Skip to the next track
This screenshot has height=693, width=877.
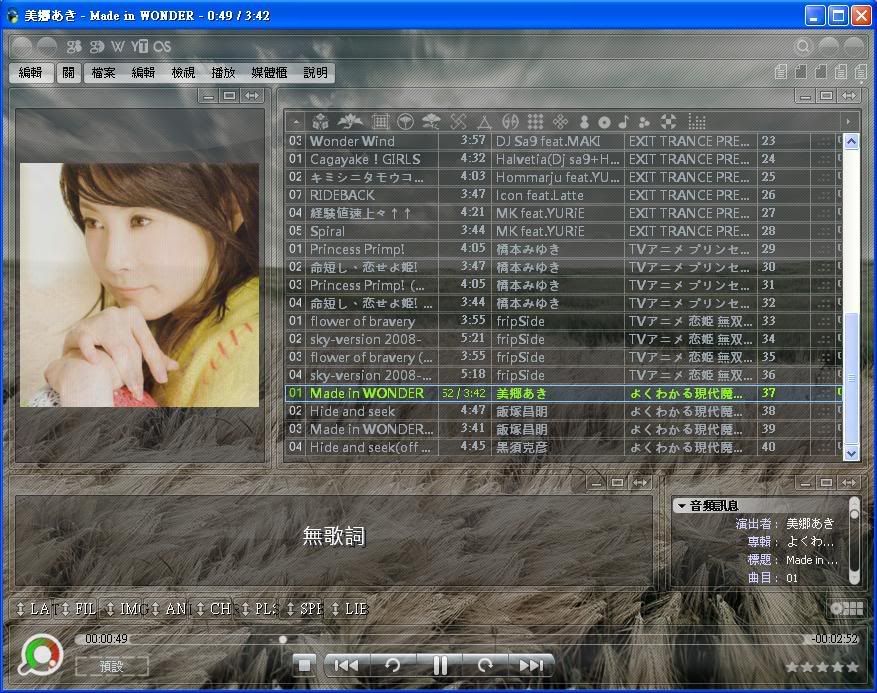pyautogui.click(x=531, y=665)
